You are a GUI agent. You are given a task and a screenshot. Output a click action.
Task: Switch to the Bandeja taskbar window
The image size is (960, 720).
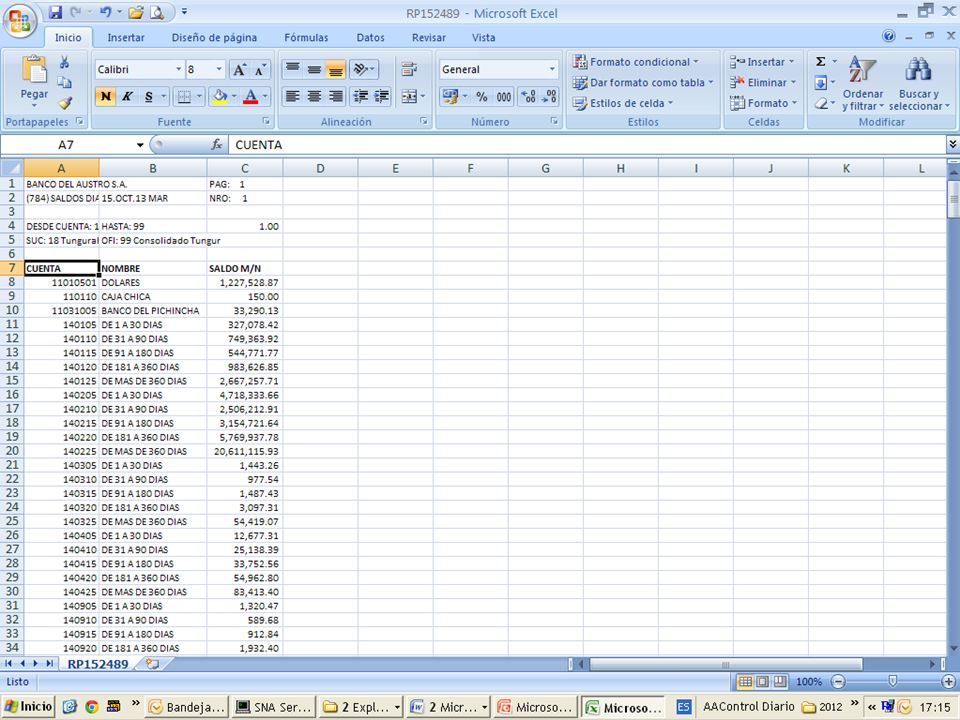pos(187,707)
